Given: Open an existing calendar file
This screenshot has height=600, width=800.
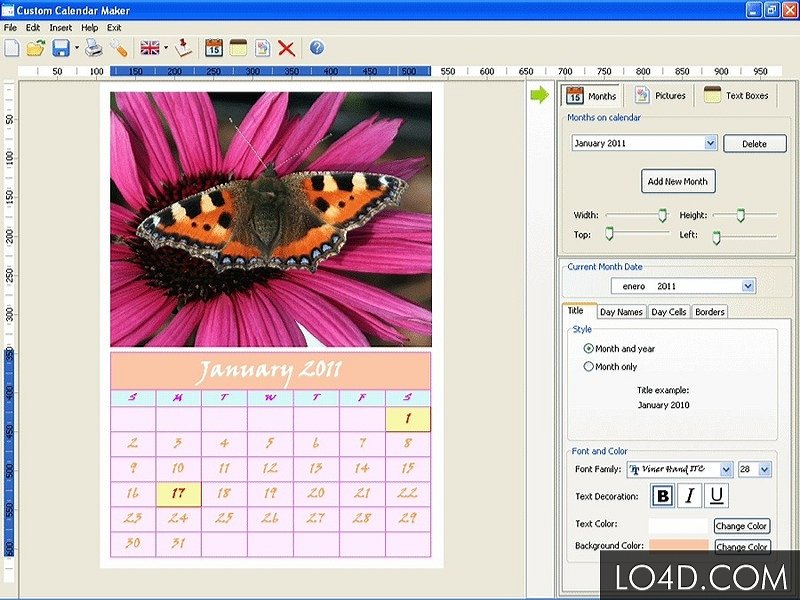Looking at the screenshot, I should [x=38, y=47].
